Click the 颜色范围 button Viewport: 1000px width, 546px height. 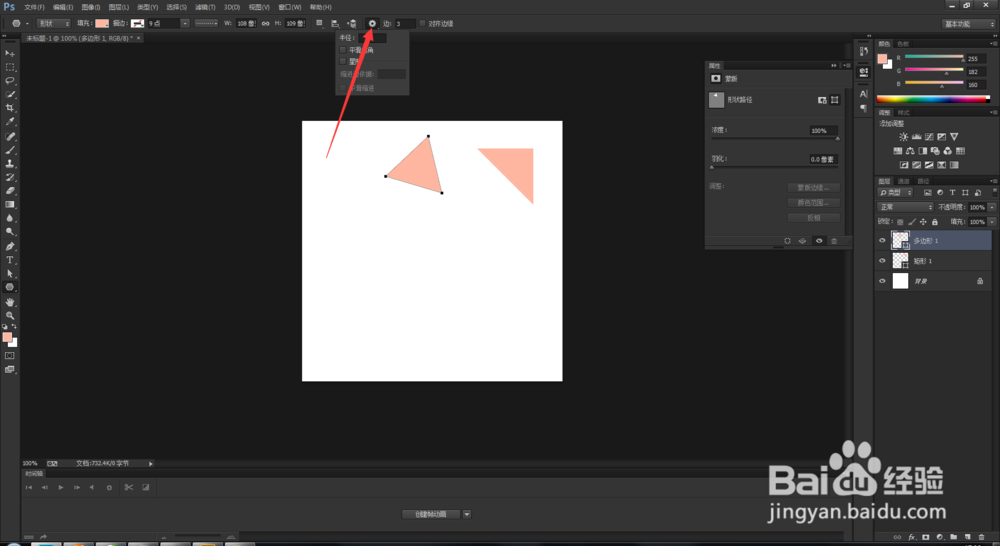(x=813, y=203)
